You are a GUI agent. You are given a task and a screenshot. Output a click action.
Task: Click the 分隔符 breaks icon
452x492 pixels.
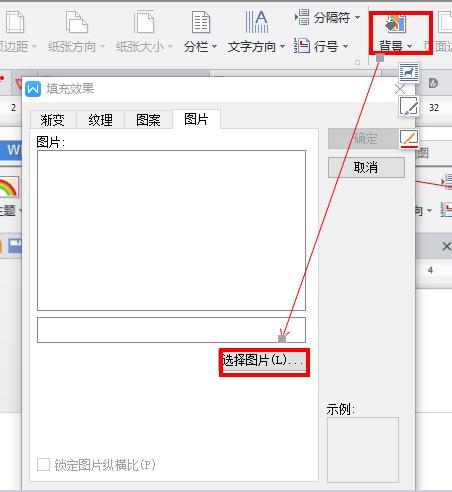pos(302,17)
